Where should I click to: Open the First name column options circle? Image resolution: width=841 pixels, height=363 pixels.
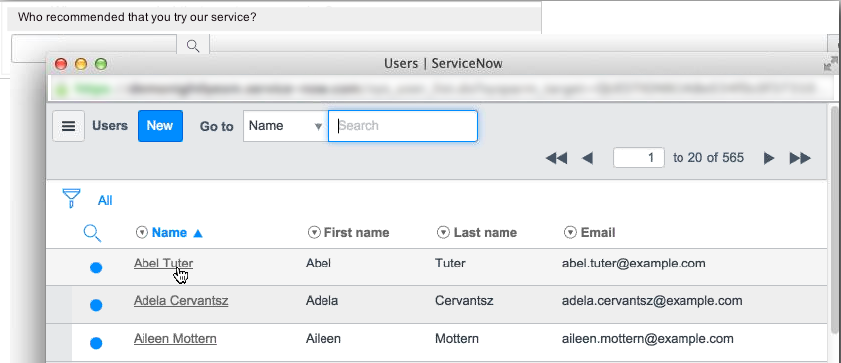(x=314, y=233)
